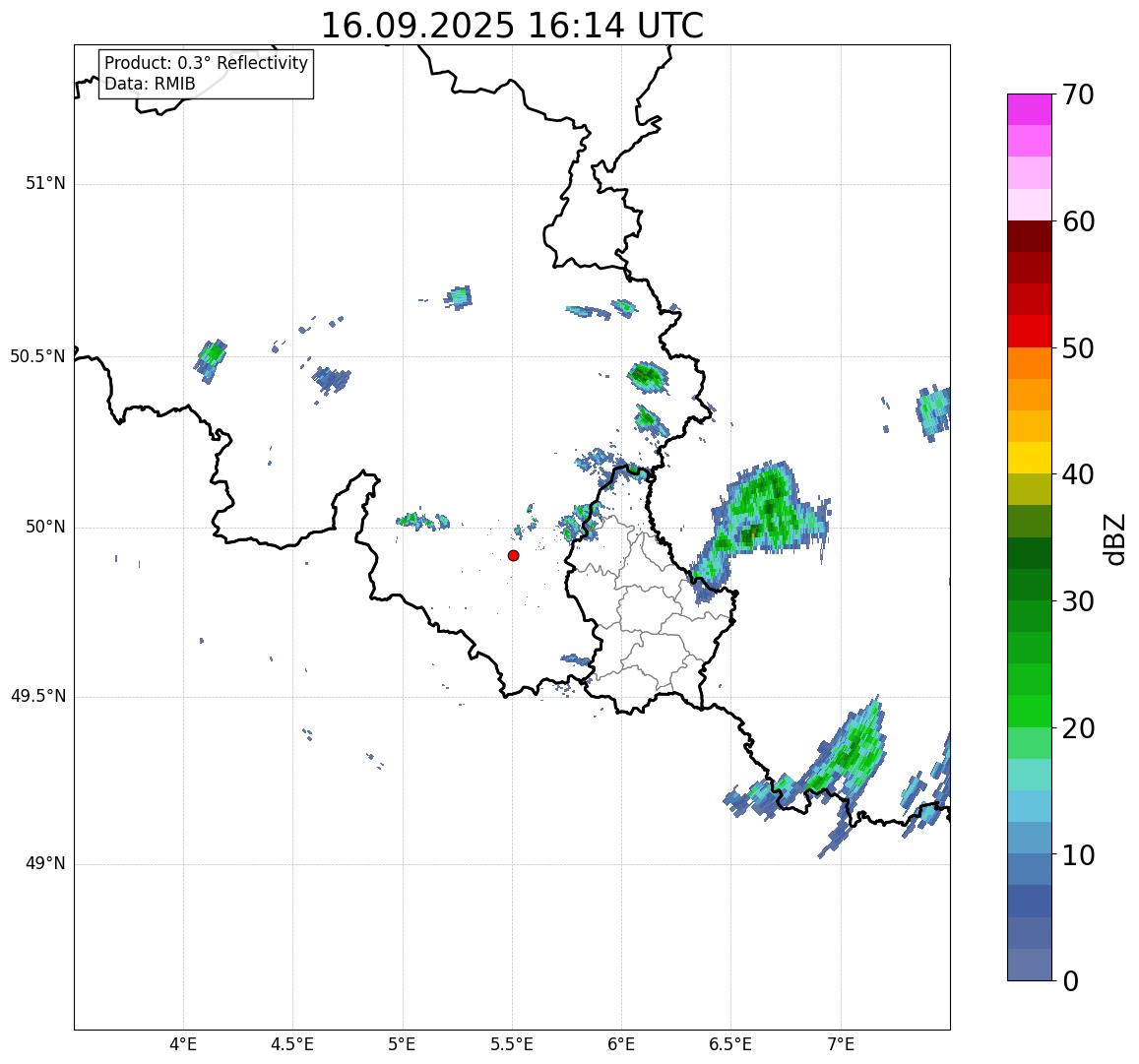Click the '49°N' latitude label
The image size is (1139, 1064).
45,864
